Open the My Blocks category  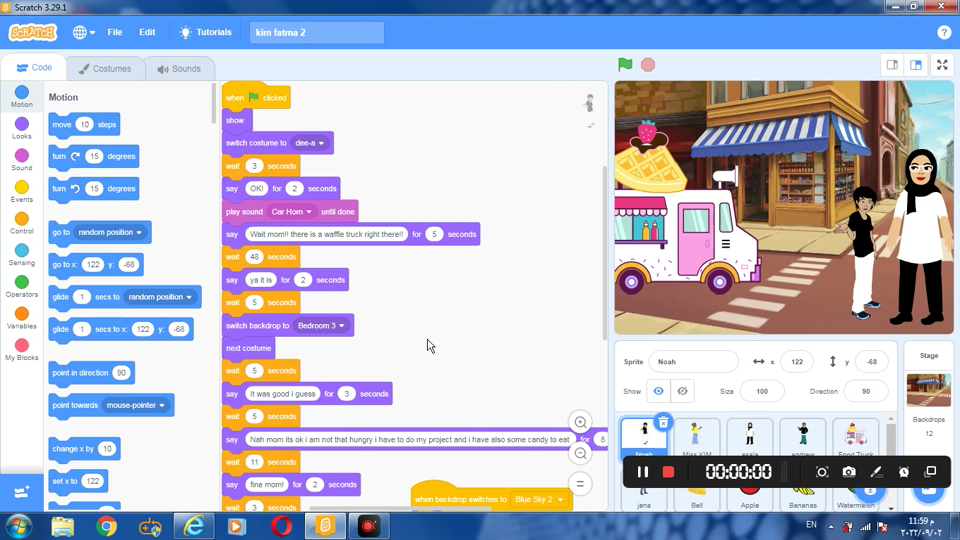(21, 350)
